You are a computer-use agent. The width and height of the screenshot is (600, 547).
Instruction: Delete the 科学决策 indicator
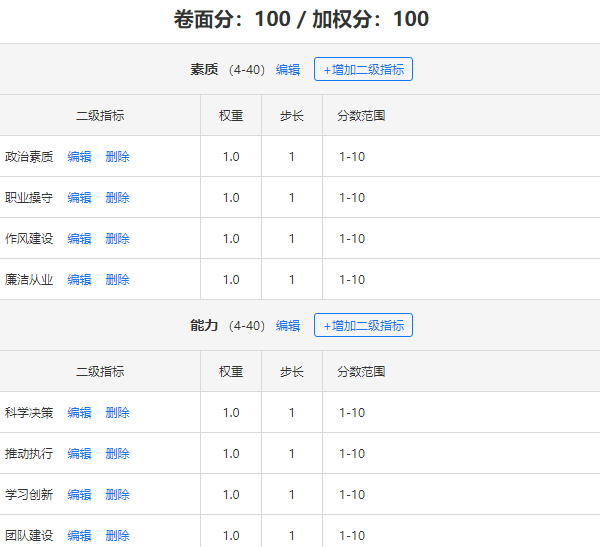117,413
